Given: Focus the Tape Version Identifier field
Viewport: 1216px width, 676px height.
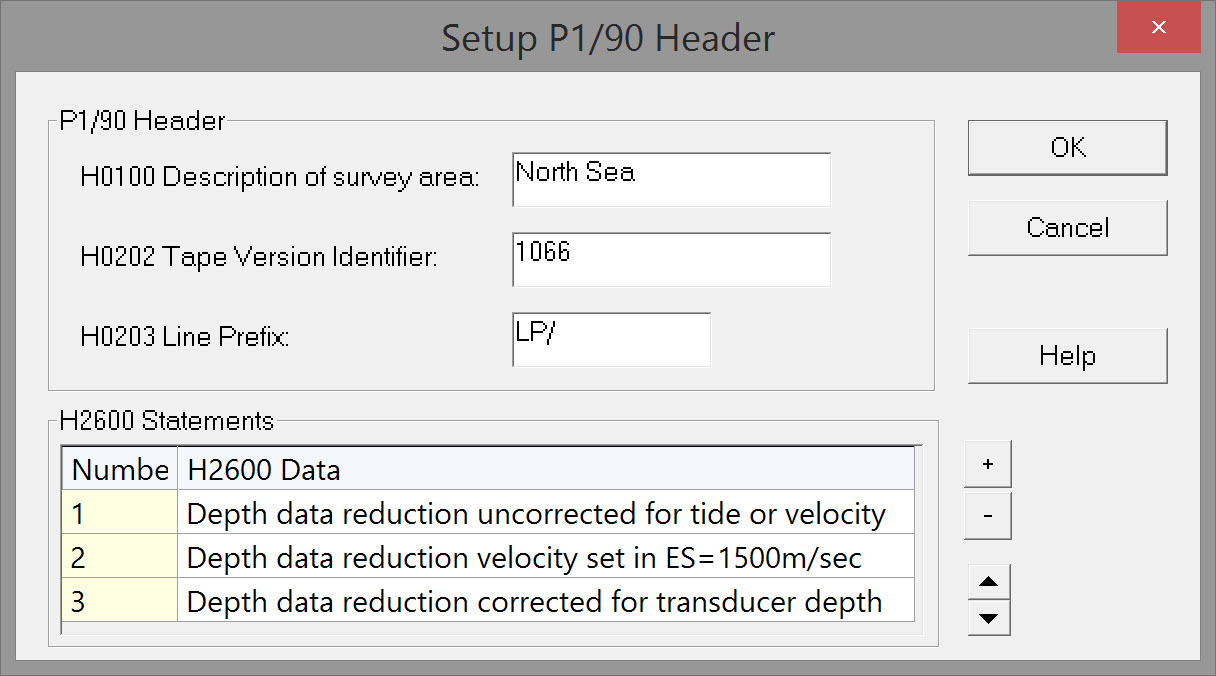Looking at the screenshot, I should [671, 259].
